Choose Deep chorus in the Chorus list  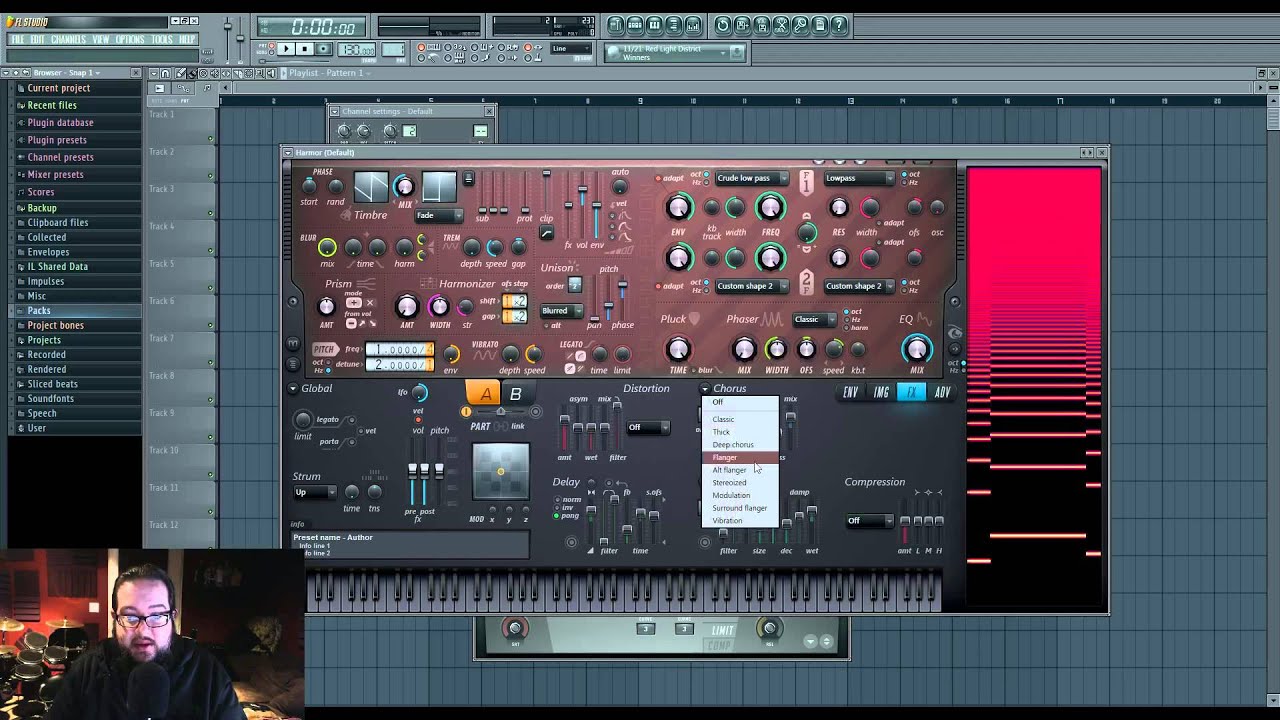pyautogui.click(x=740, y=444)
